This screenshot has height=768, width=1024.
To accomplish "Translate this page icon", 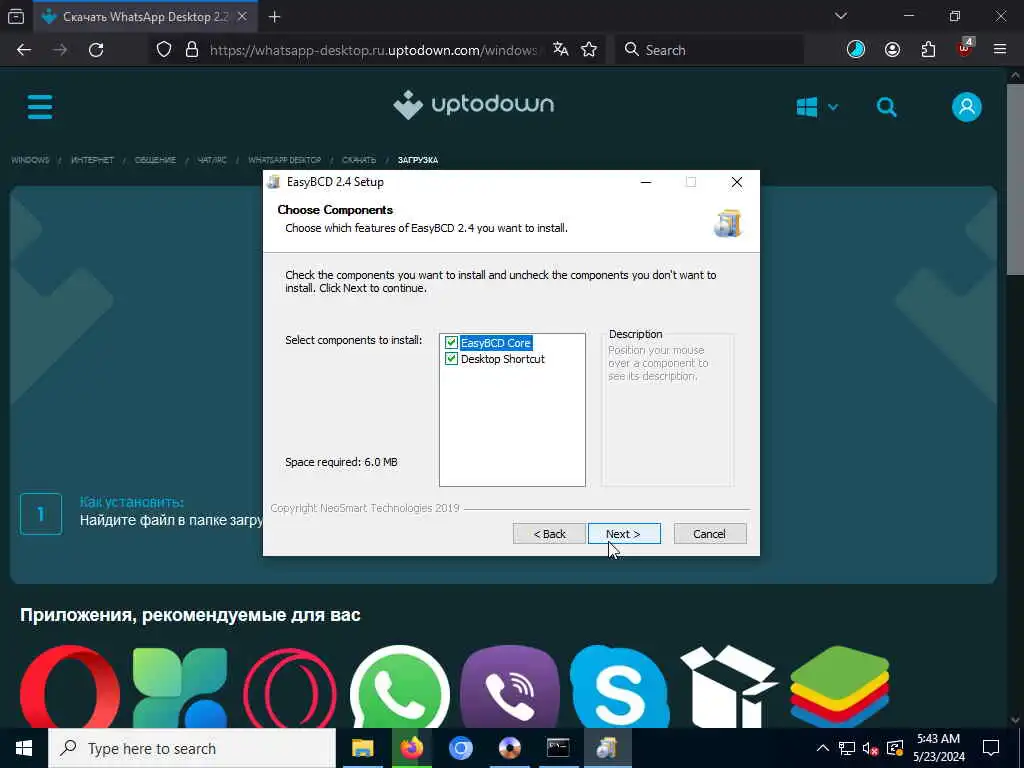I will click(560, 50).
